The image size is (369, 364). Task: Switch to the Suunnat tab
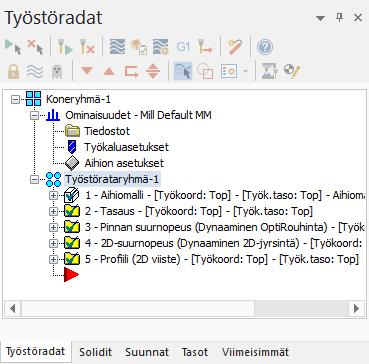[147, 352]
